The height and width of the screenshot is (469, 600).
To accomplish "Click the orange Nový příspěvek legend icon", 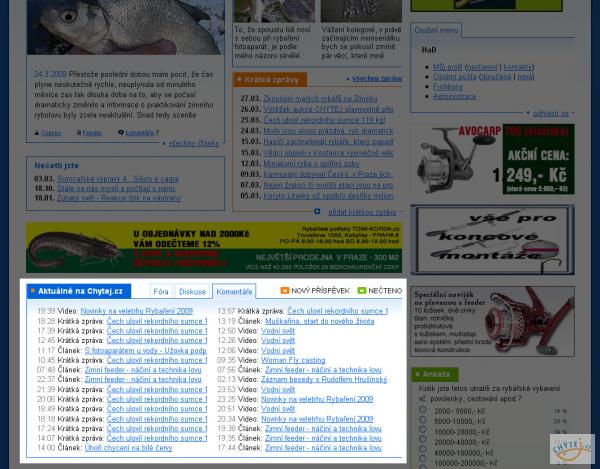I will pyautogui.click(x=285, y=291).
